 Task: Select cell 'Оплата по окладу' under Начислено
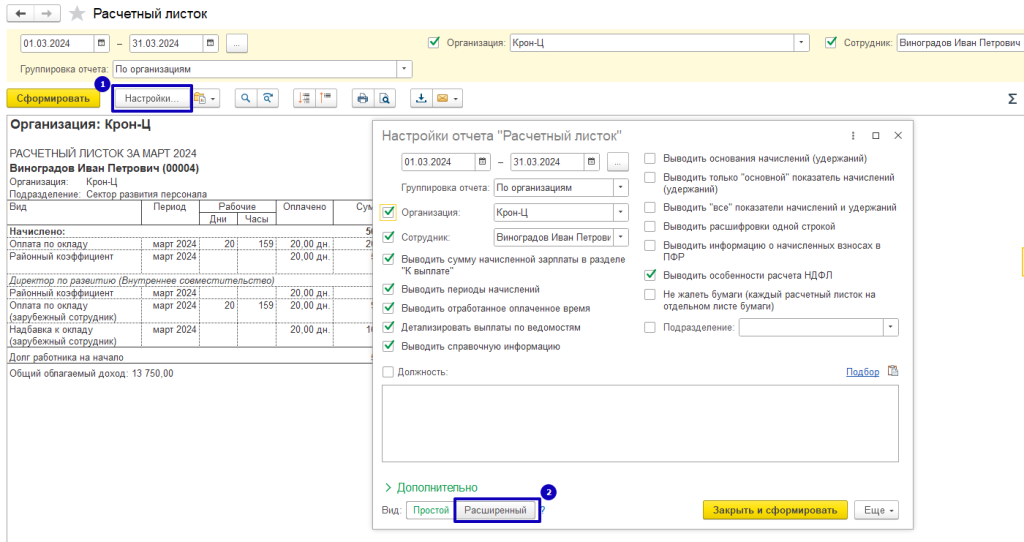pos(74,244)
